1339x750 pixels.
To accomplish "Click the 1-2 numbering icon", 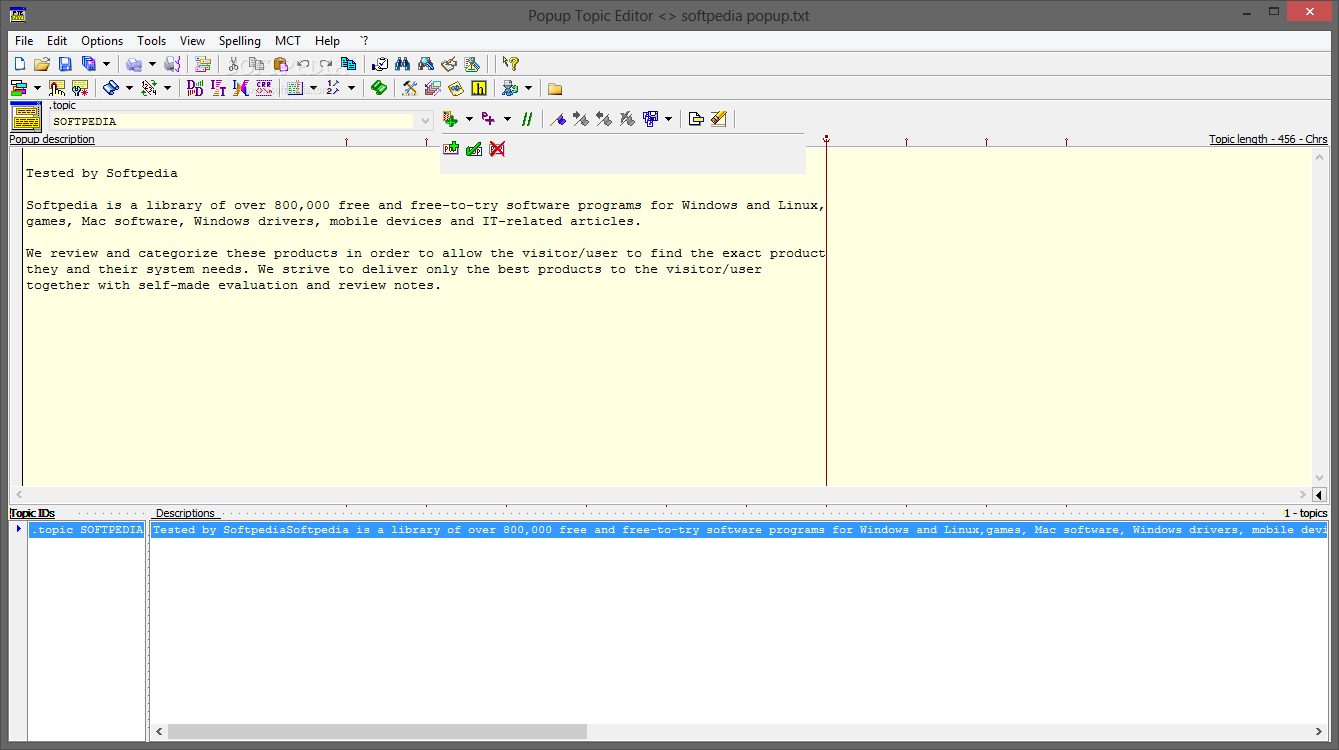I will [333, 88].
